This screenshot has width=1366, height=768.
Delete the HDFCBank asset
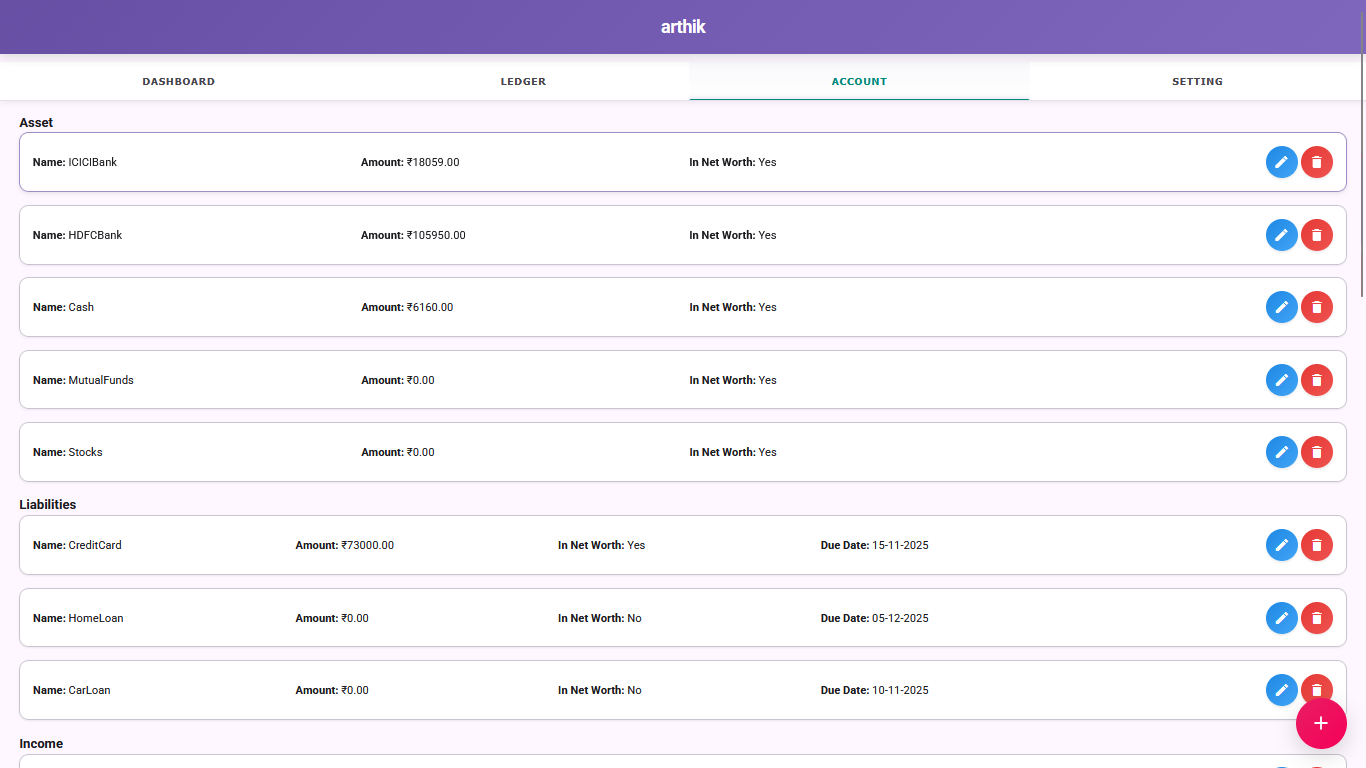[1317, 235]
